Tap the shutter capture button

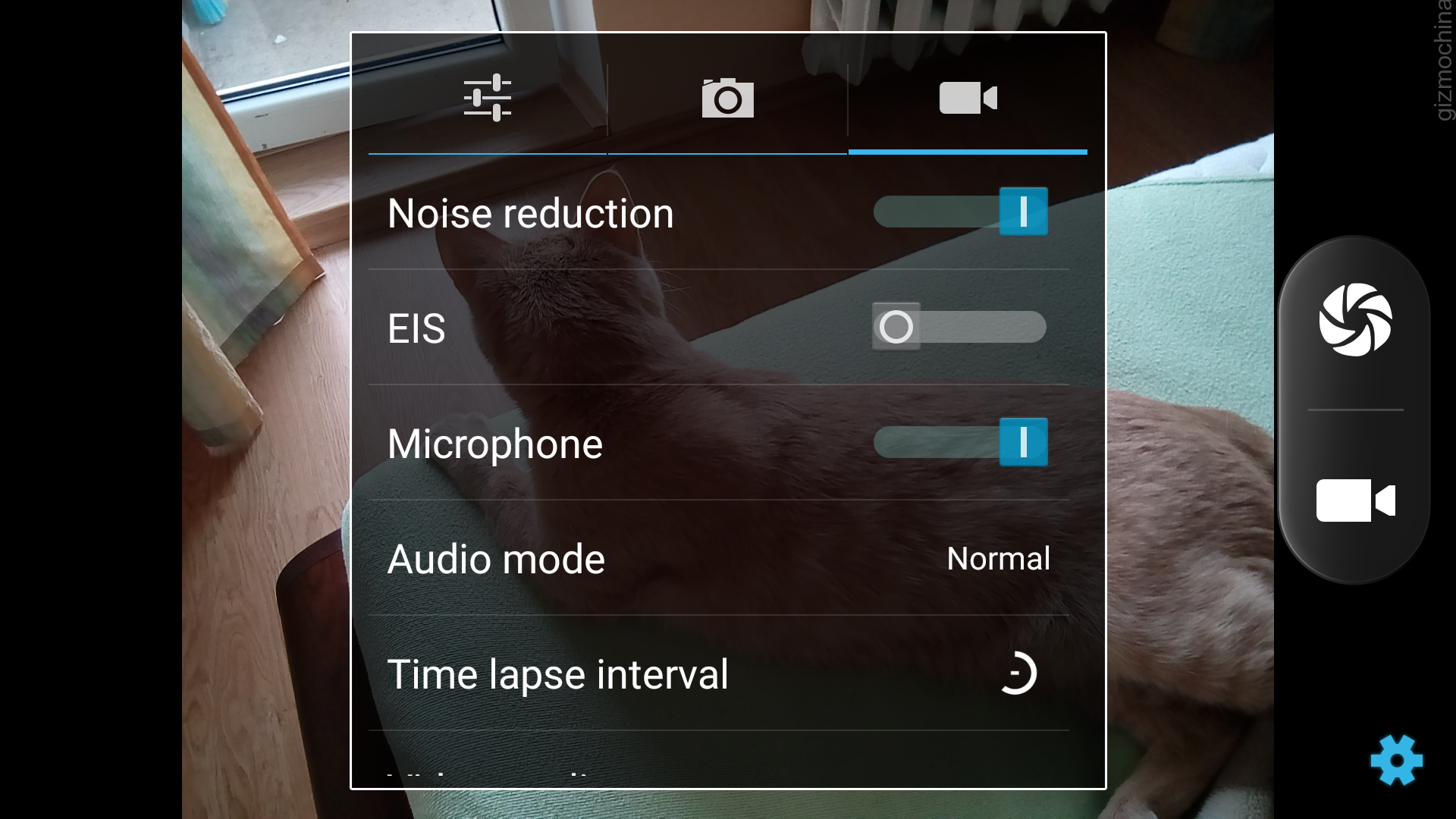[1355, 319]
